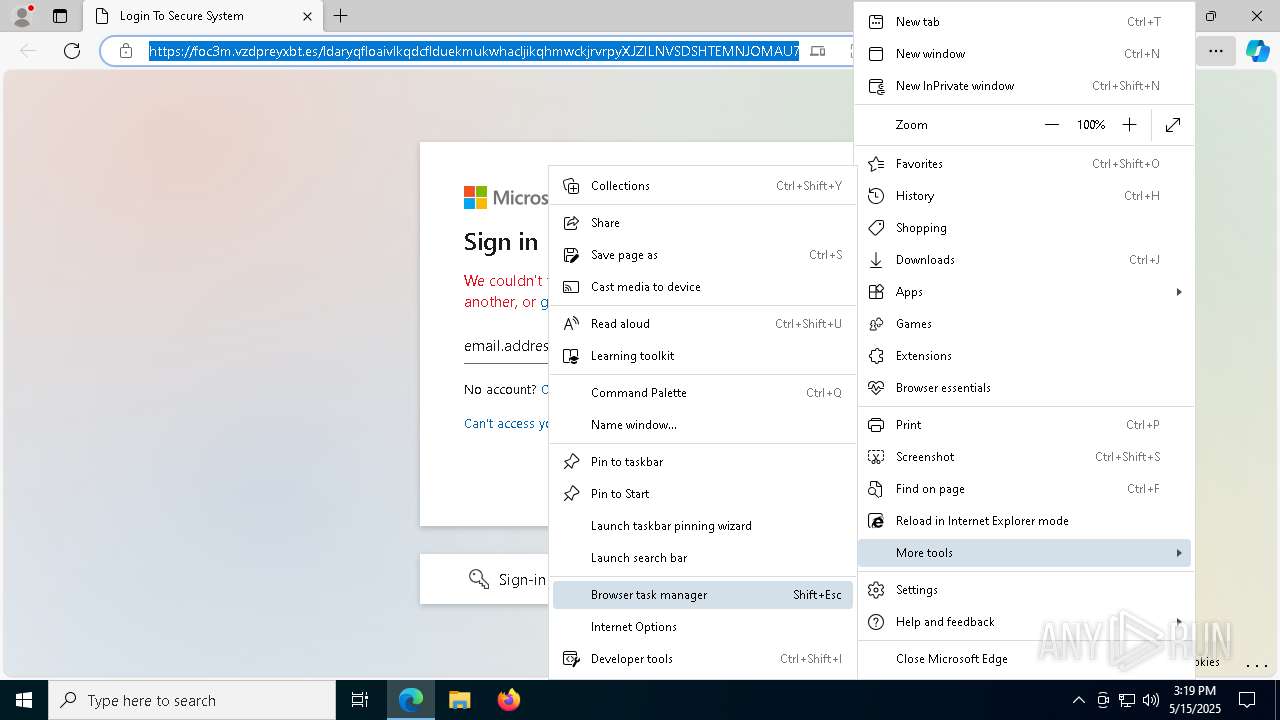Decrease zoom with the minus button
Image resolution: width=1280 pixels, height=720 pixels.
[1051, 125]
